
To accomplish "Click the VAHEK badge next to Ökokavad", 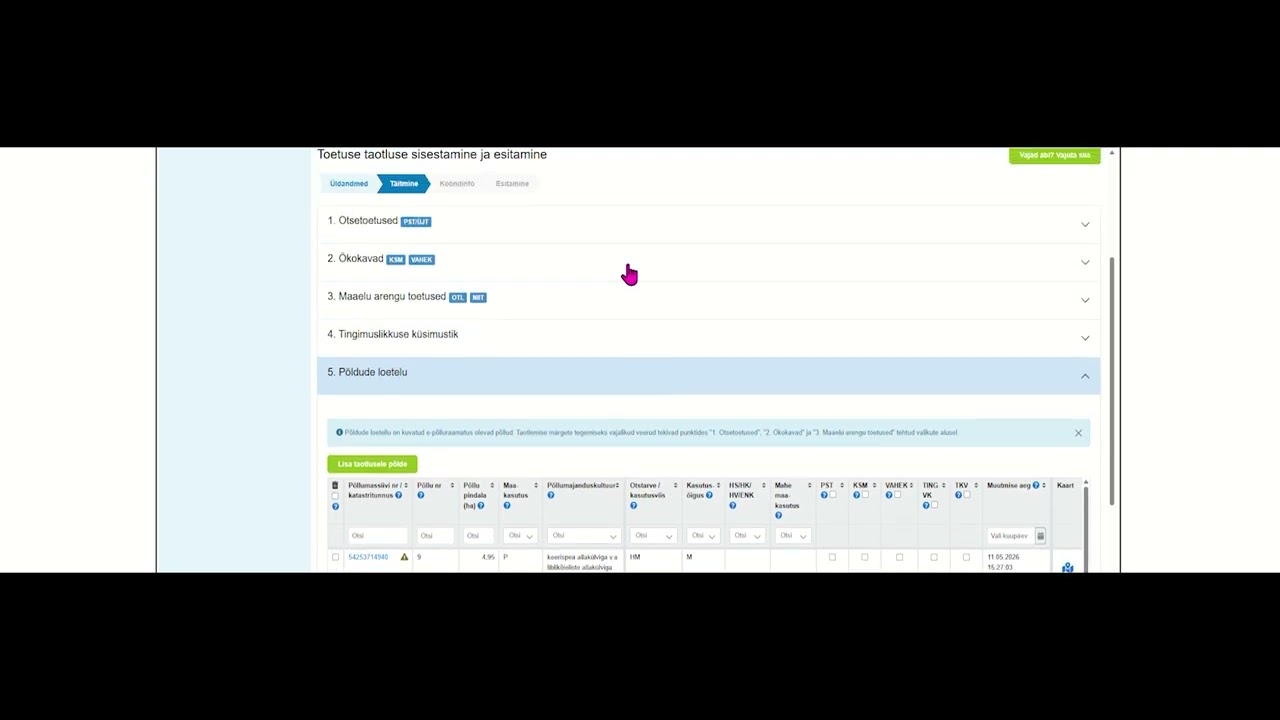I will pos(421,260).
